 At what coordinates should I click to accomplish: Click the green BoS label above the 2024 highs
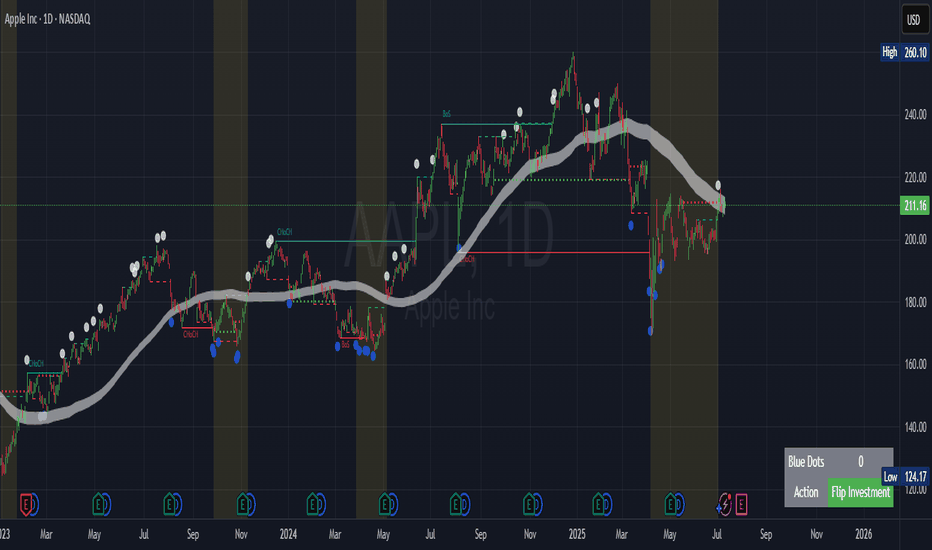click(x=446, y=114)
